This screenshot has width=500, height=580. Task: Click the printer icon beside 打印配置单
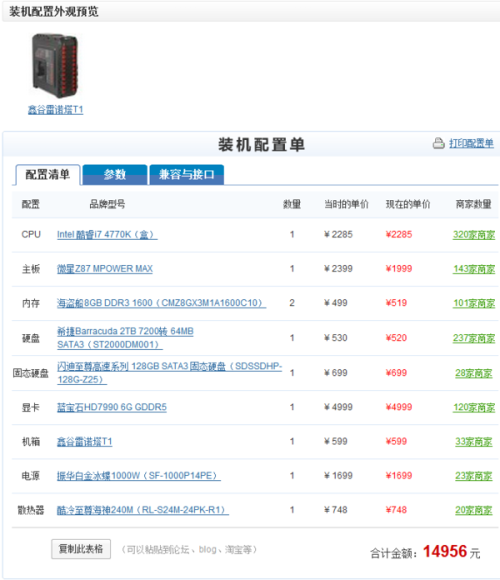439,143
